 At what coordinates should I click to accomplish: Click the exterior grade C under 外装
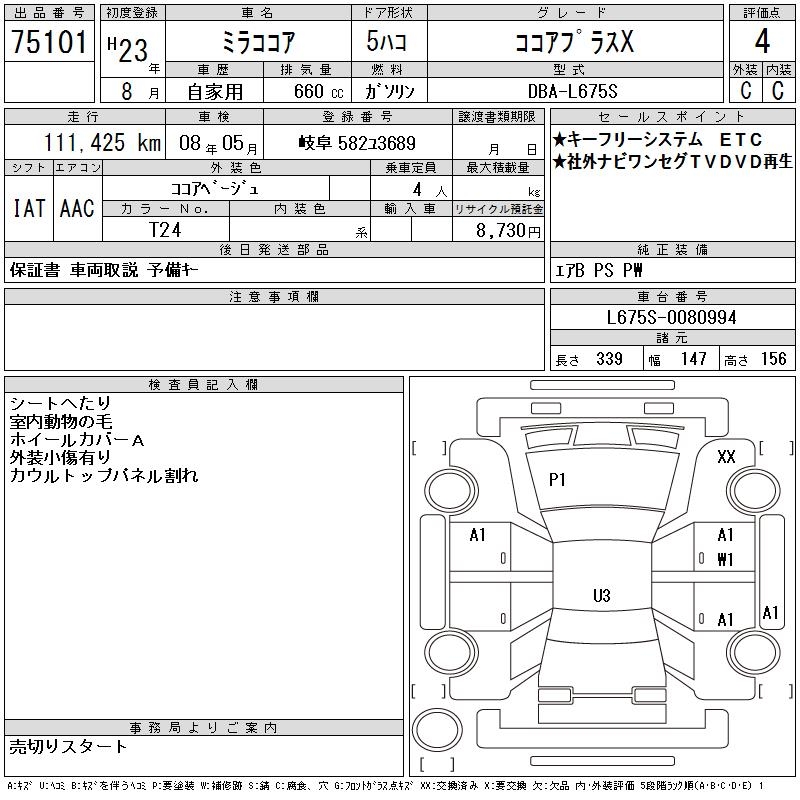[745, 90]
